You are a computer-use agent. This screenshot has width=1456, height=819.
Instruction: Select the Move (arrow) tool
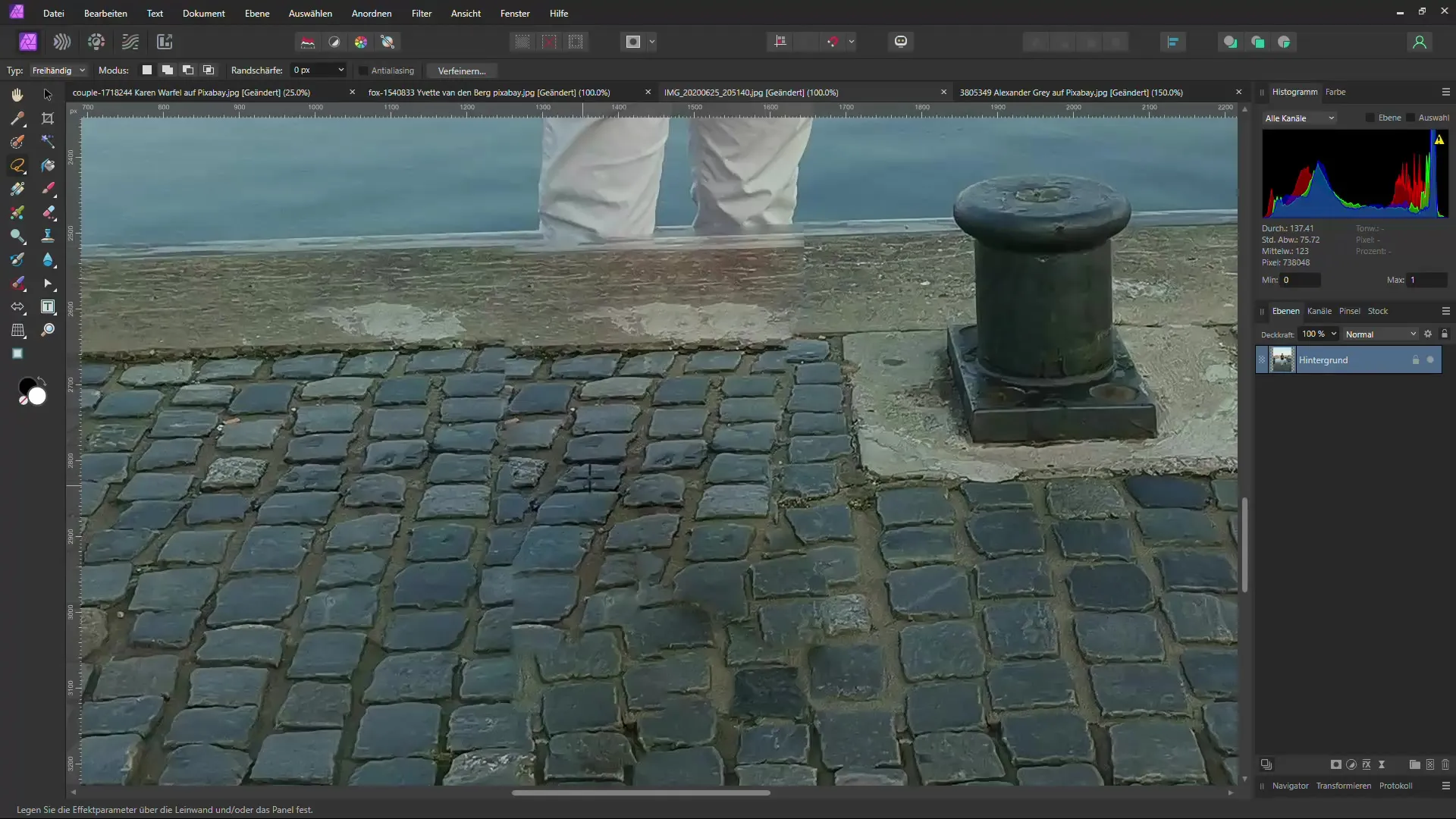pos(48,95)
